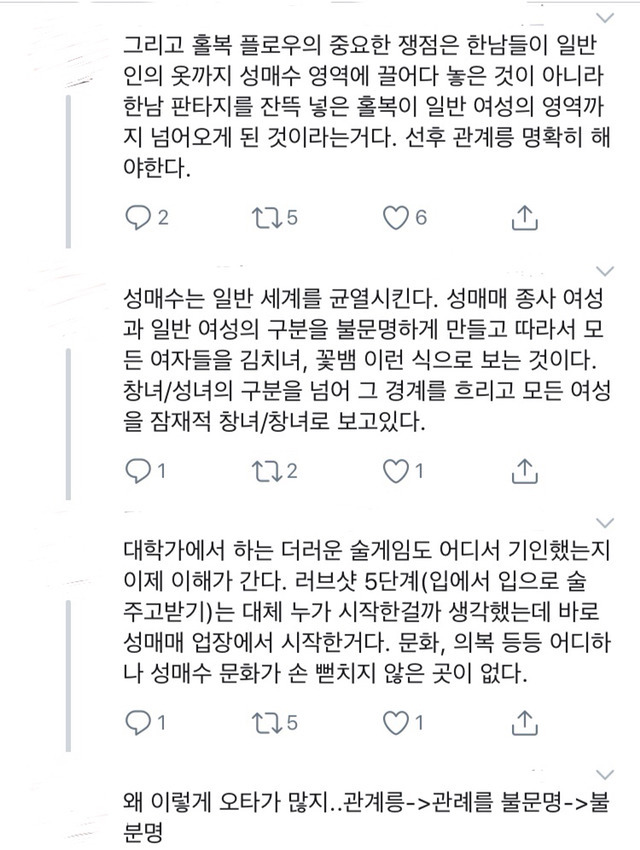Like the tweet with 6 likes
The image size is (640, 850).
point(398,217)
